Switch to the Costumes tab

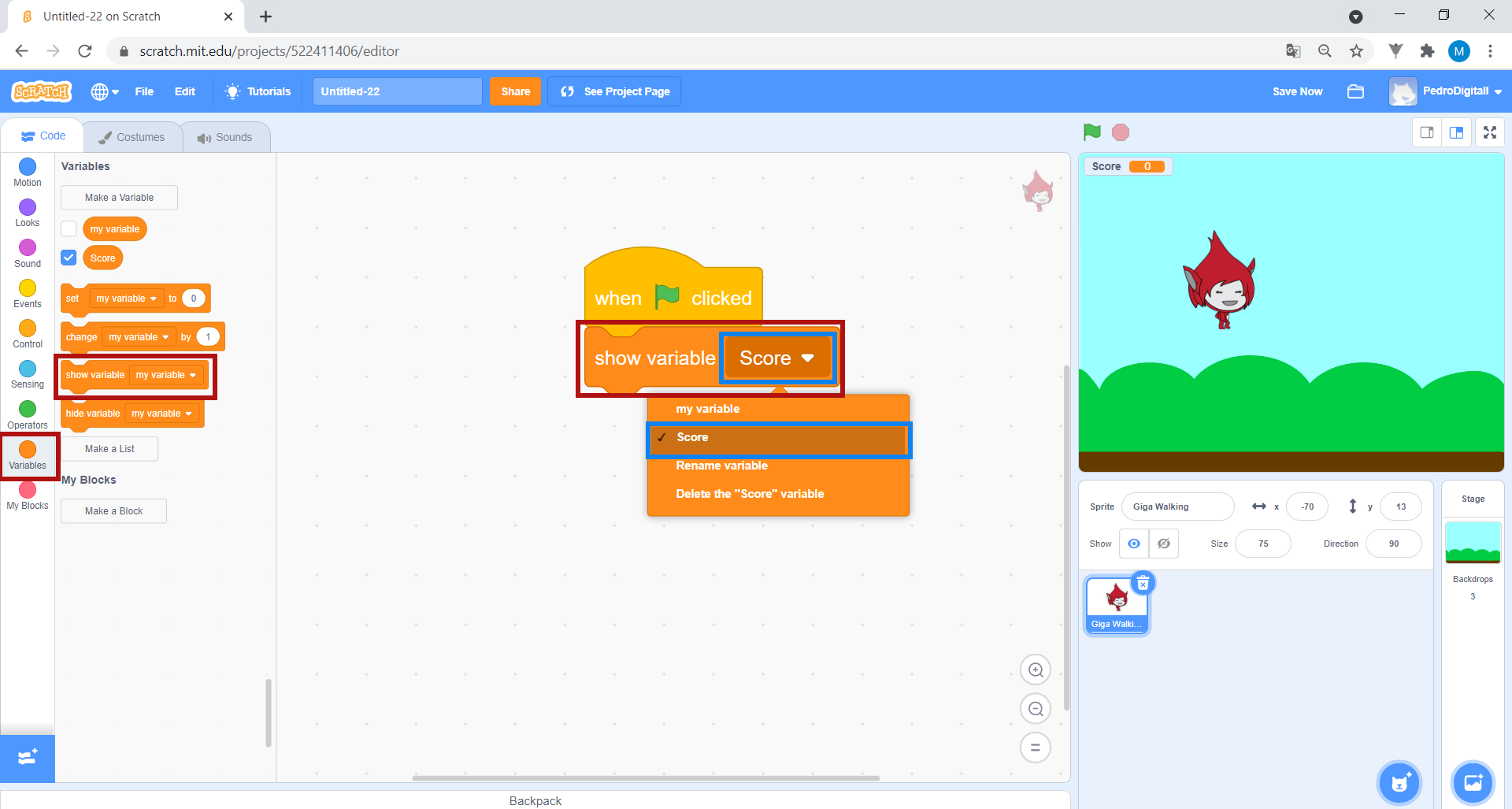click(132, 137)
